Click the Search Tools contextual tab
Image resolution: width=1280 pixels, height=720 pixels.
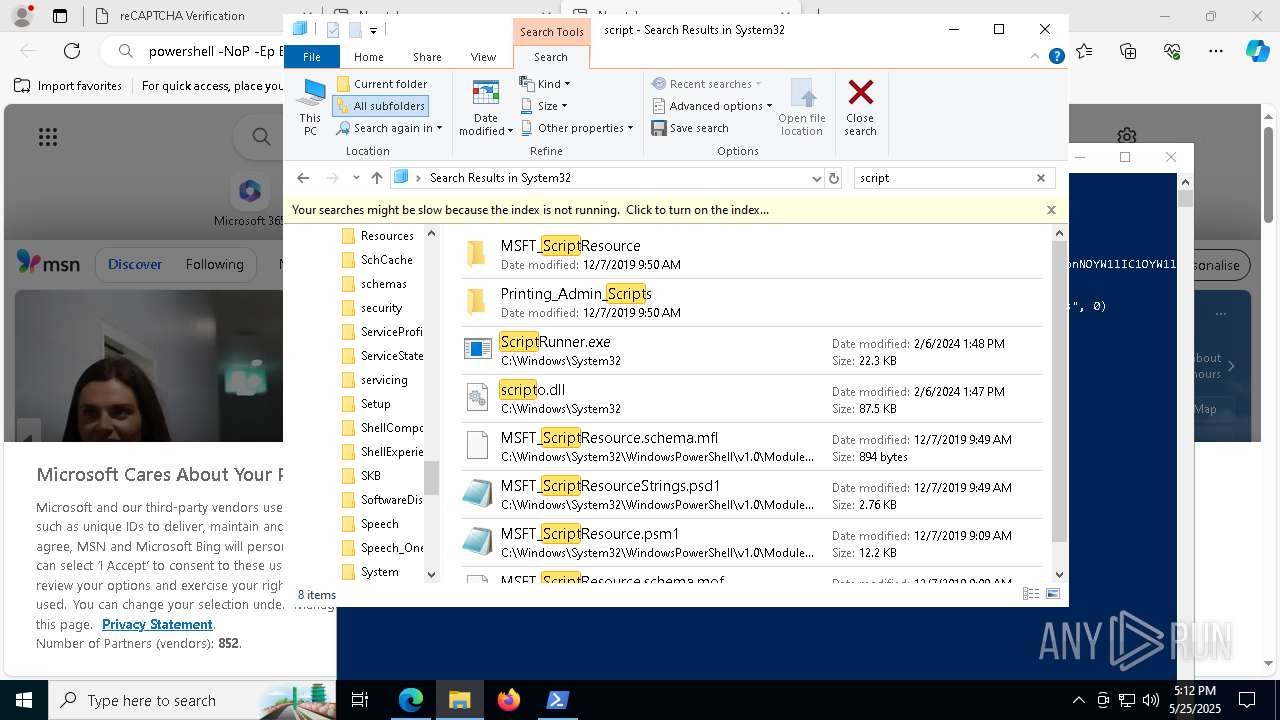(x=551, y=32)
